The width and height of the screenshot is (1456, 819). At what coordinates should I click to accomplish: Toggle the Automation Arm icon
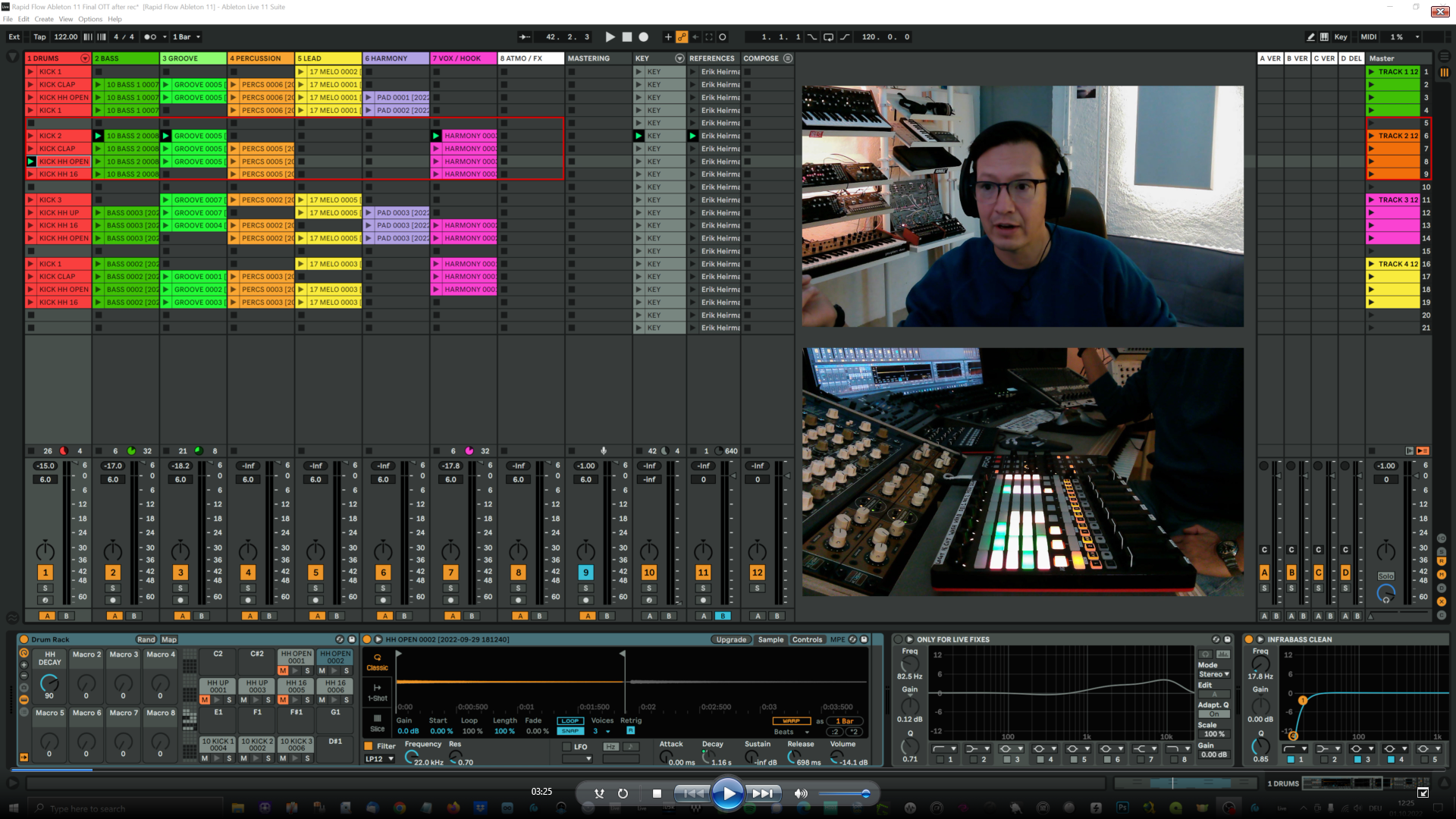click(682, 36)
